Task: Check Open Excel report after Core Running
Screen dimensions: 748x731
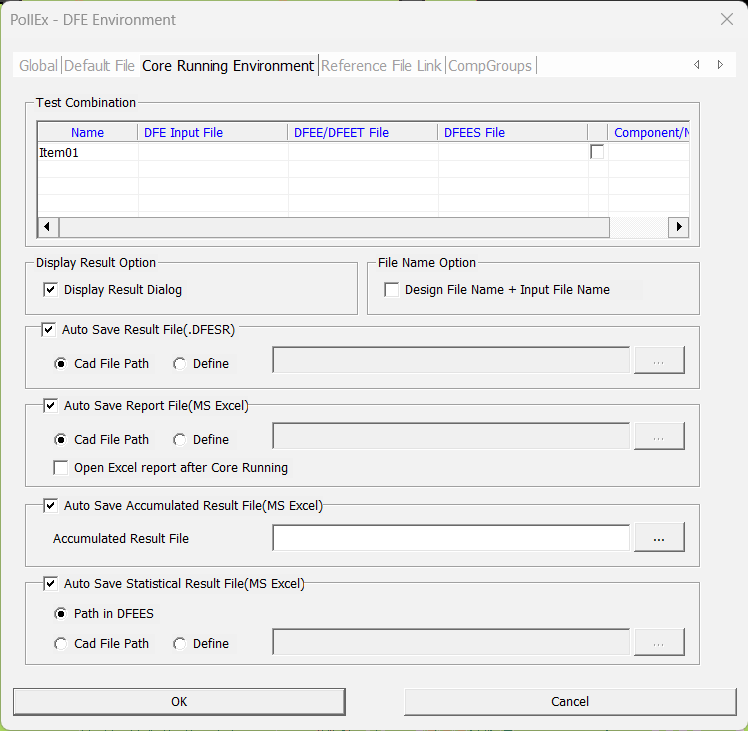Action: tap(61, 467)
